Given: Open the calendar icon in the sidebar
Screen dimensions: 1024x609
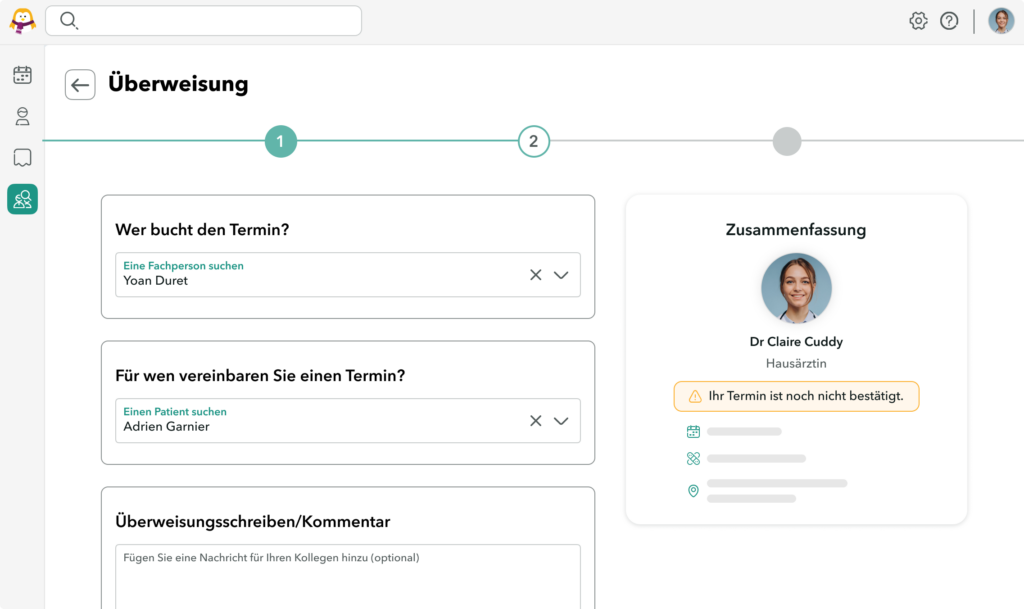Looking at the screenshot, I should [22, 75].
